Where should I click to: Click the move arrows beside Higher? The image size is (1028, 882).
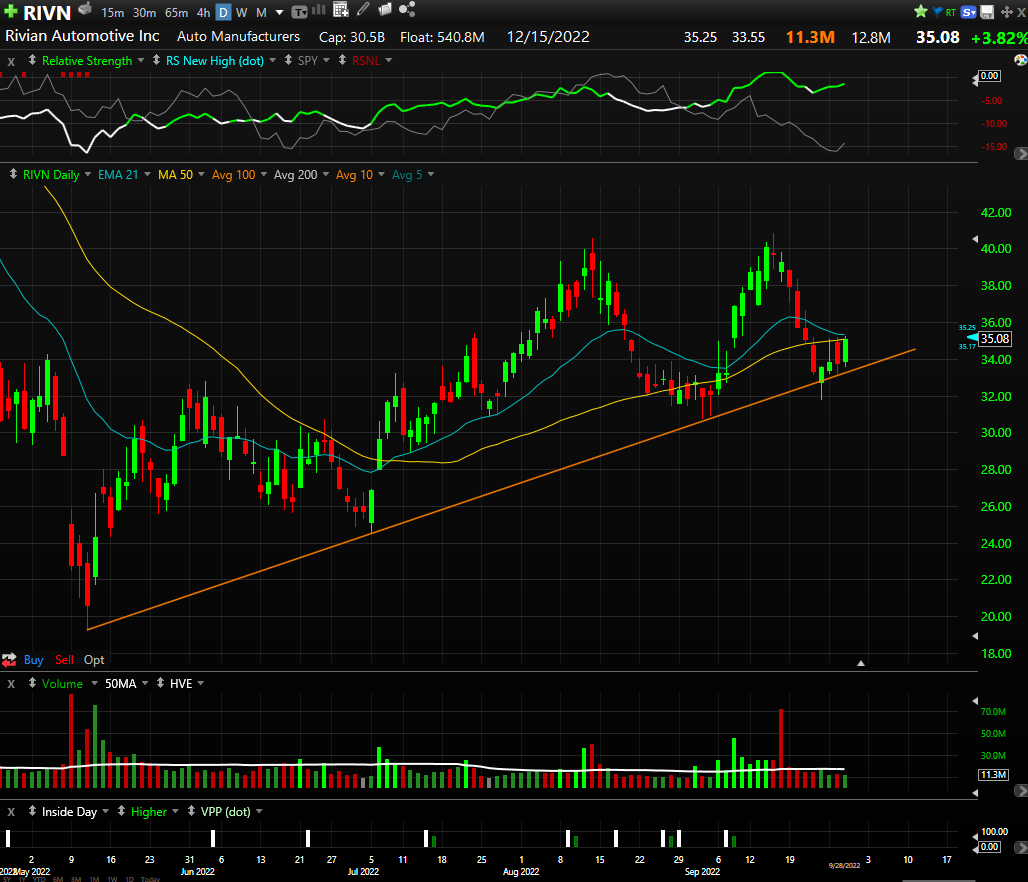point(121,811)
